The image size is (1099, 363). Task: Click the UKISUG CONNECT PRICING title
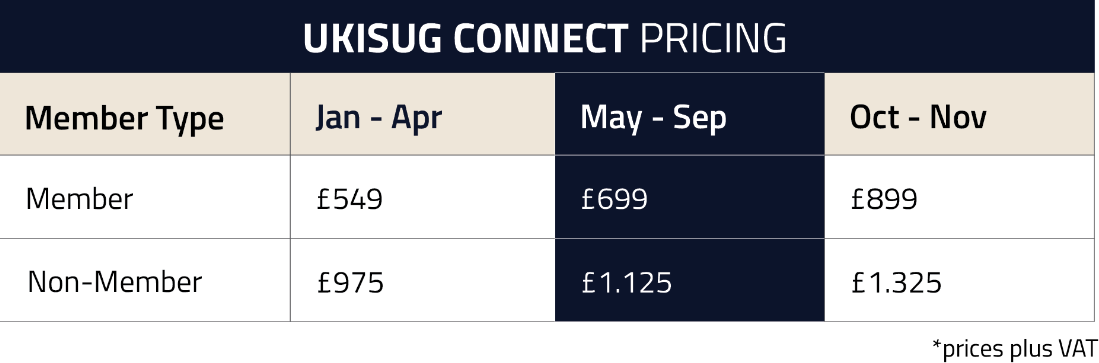tap(545, 39)
